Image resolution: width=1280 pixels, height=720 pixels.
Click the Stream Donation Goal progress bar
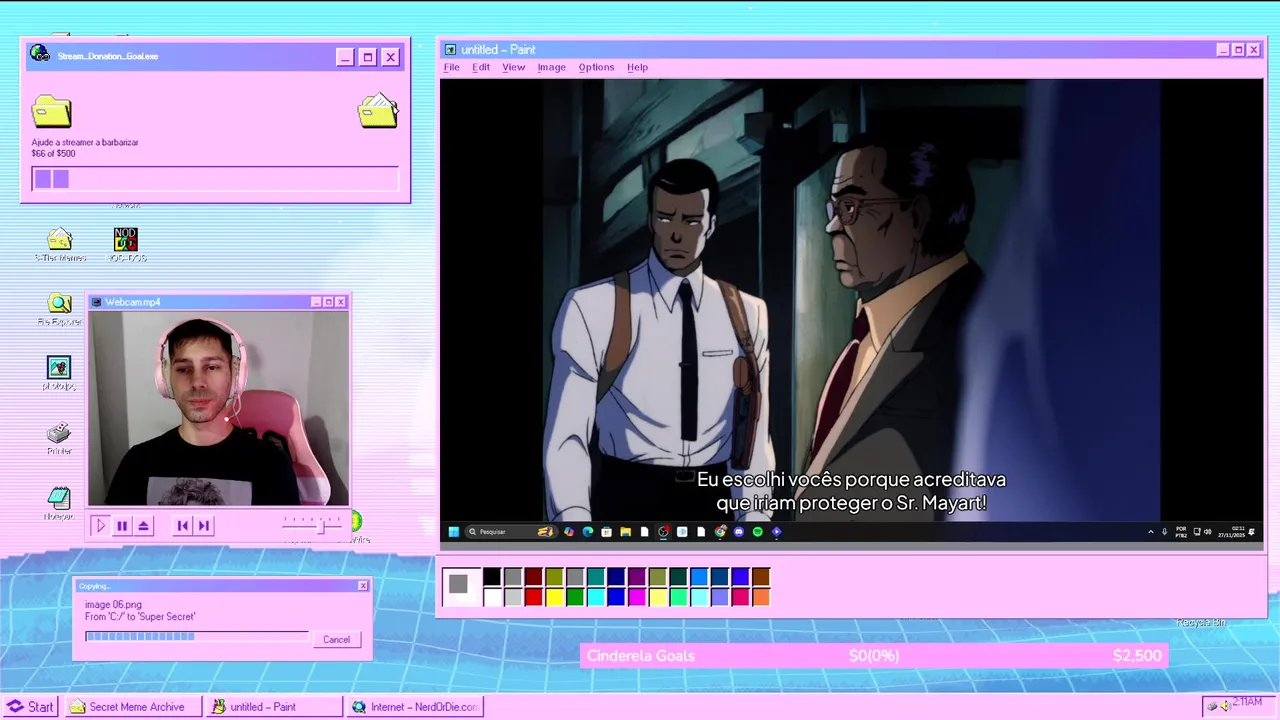click(215, 179)
